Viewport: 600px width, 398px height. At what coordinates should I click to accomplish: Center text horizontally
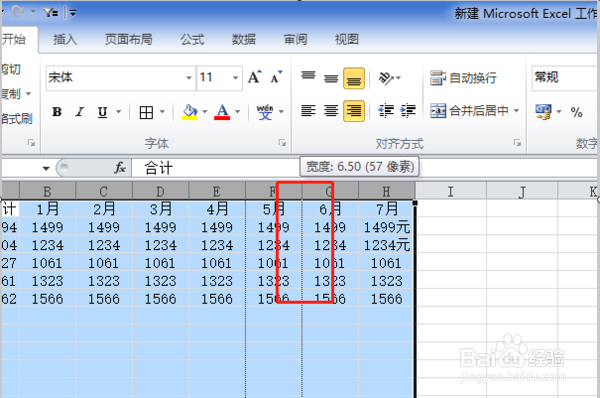[x=331, y=111]
